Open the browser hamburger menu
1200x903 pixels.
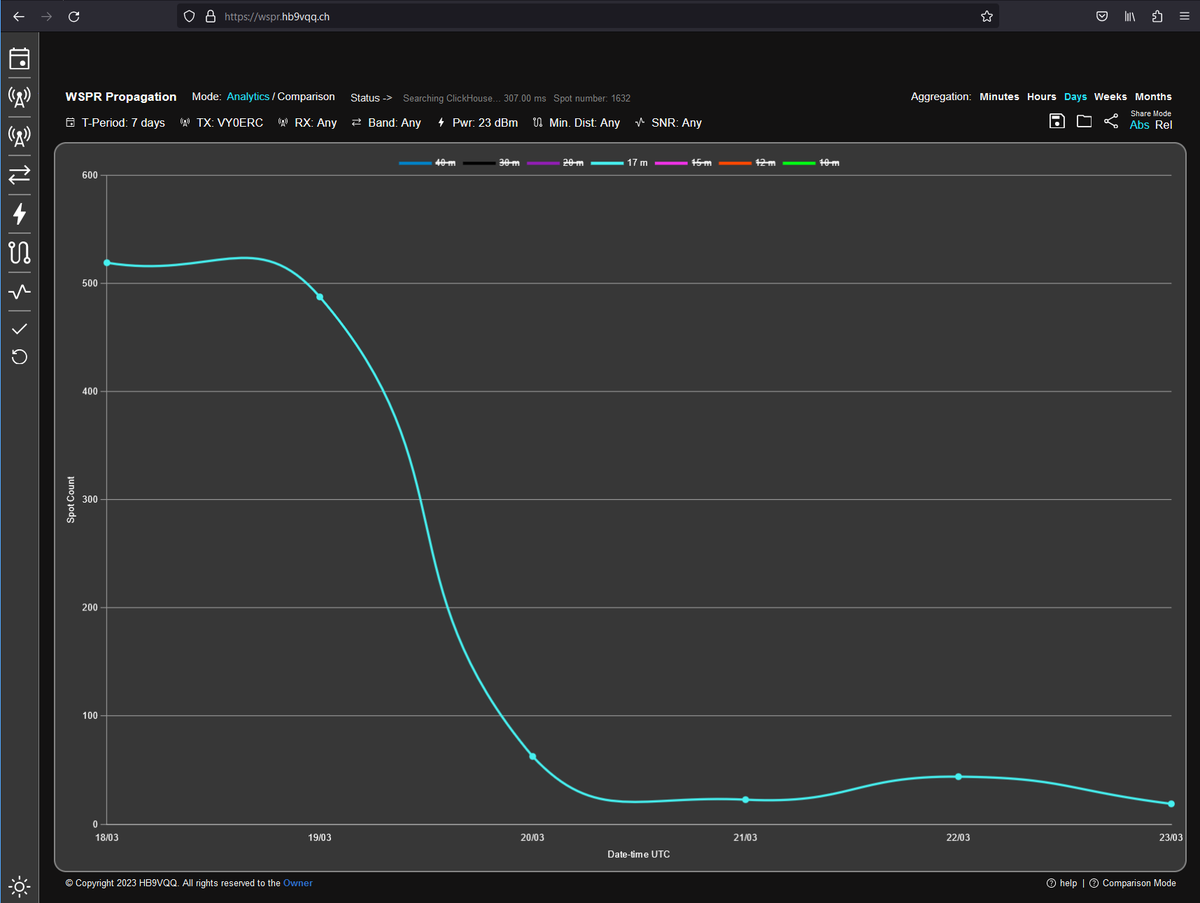1185,16
